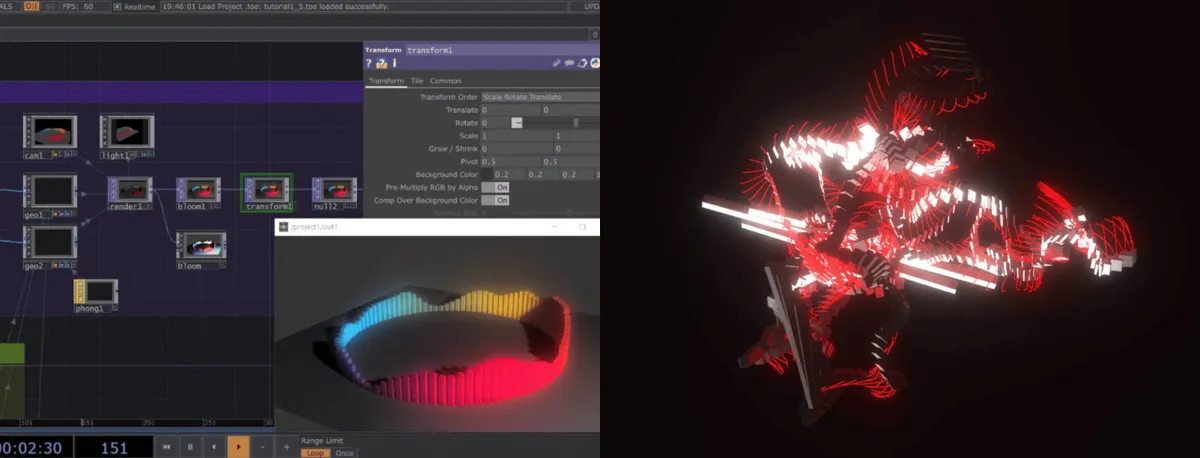
Task: Click the operator info 'i' icon
Action: click(394, 63)
